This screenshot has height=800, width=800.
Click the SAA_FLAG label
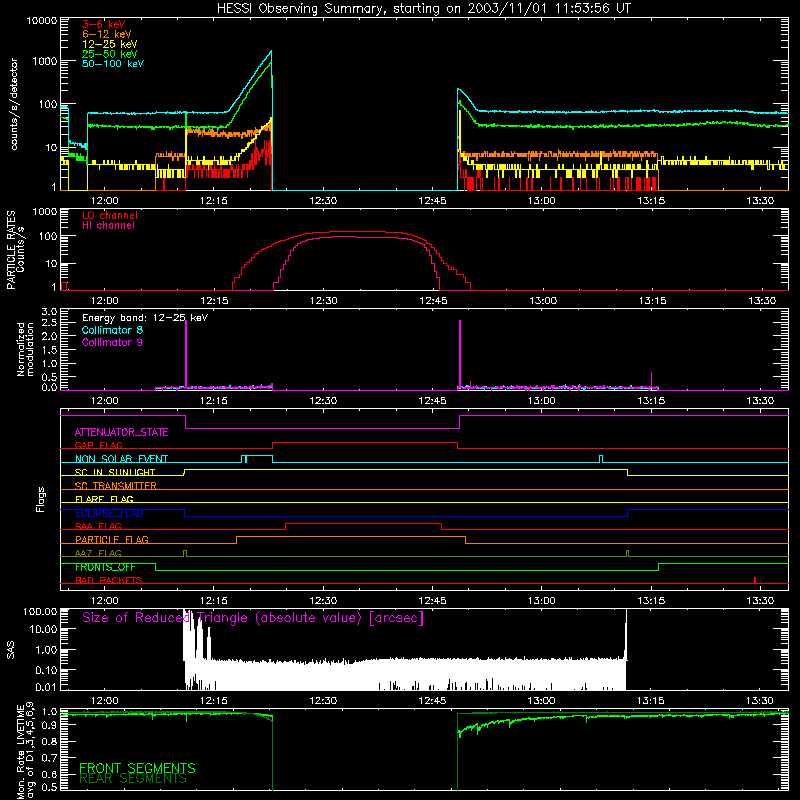pos(98,526)
